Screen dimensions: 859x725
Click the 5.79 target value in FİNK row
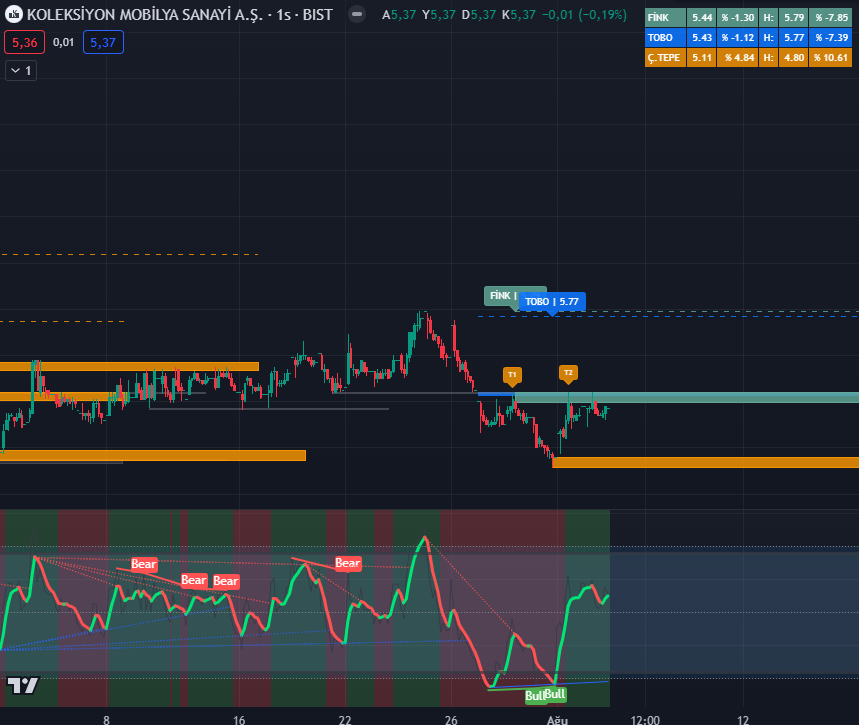(x=794, y=18)
